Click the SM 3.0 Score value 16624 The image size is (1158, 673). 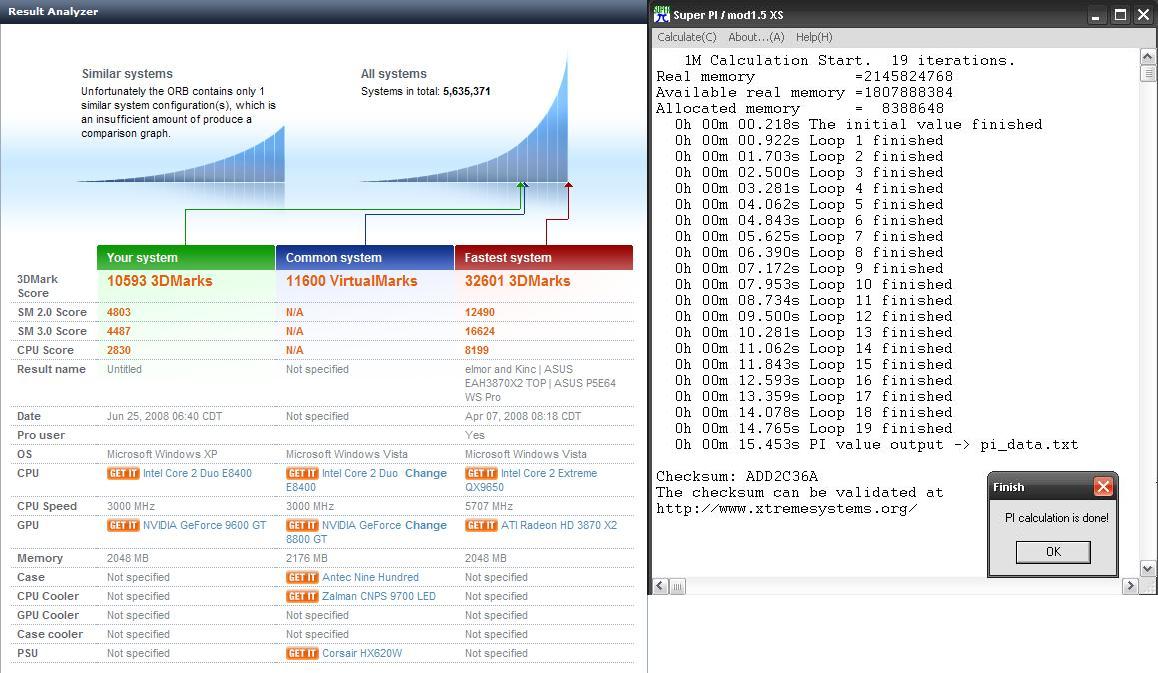pos(480,332)
